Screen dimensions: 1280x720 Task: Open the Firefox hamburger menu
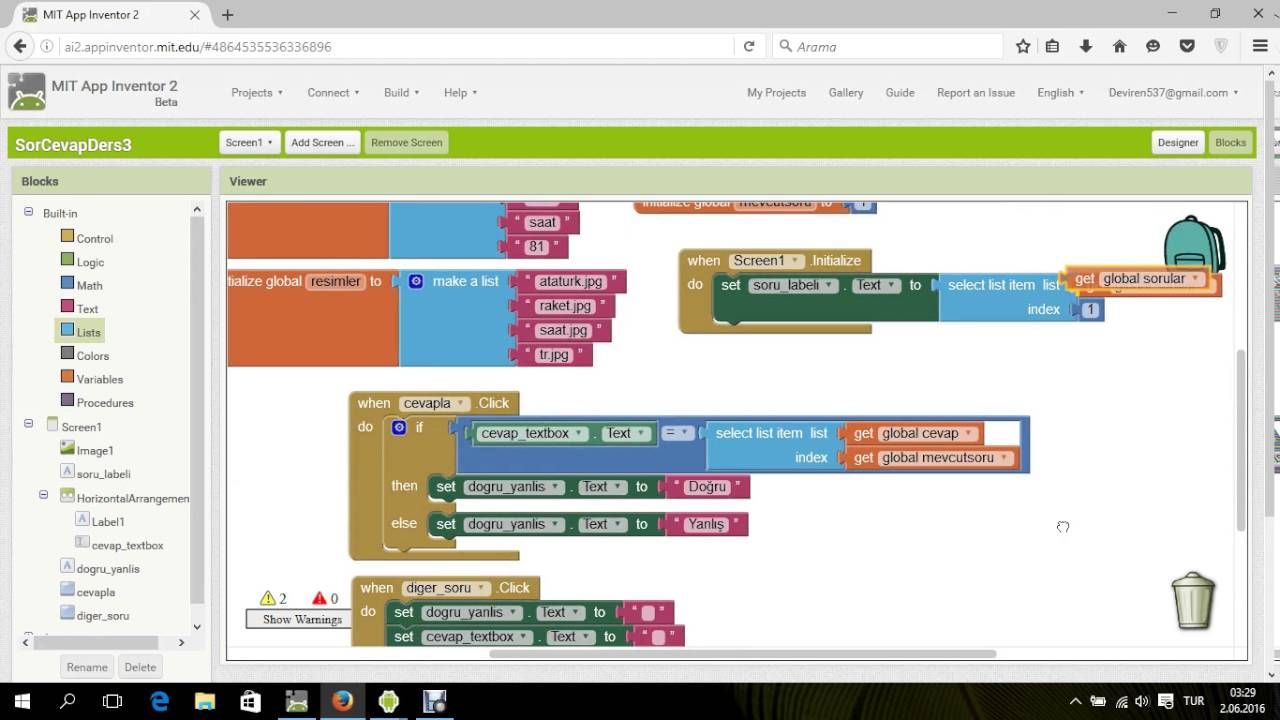pos(1260,46)
